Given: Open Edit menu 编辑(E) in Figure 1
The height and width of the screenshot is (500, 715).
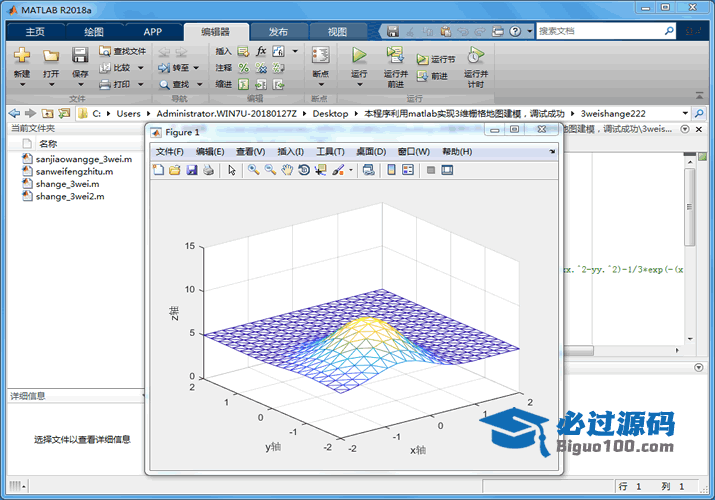Looking at the screenshot, I should coord(210,151).
